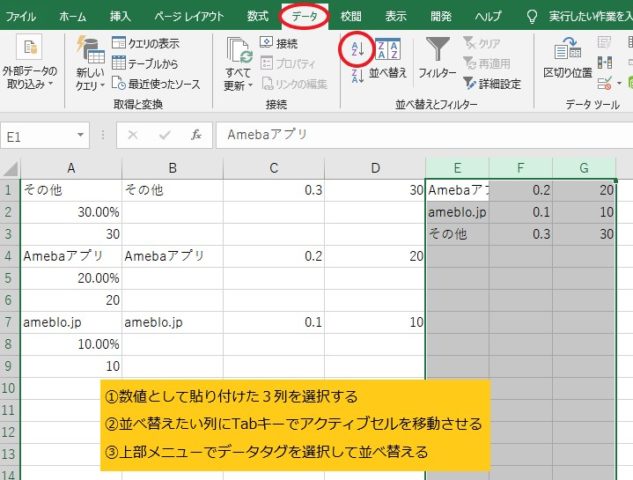Select column E header

coord(457,168)
